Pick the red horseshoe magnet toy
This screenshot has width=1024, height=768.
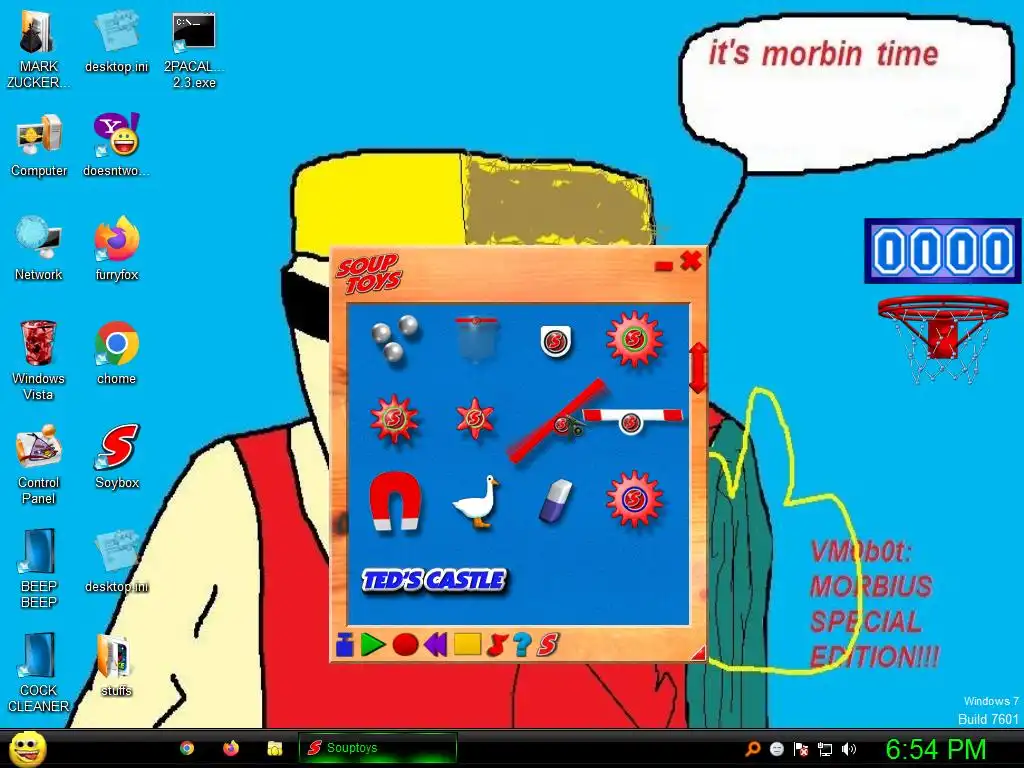395,500
